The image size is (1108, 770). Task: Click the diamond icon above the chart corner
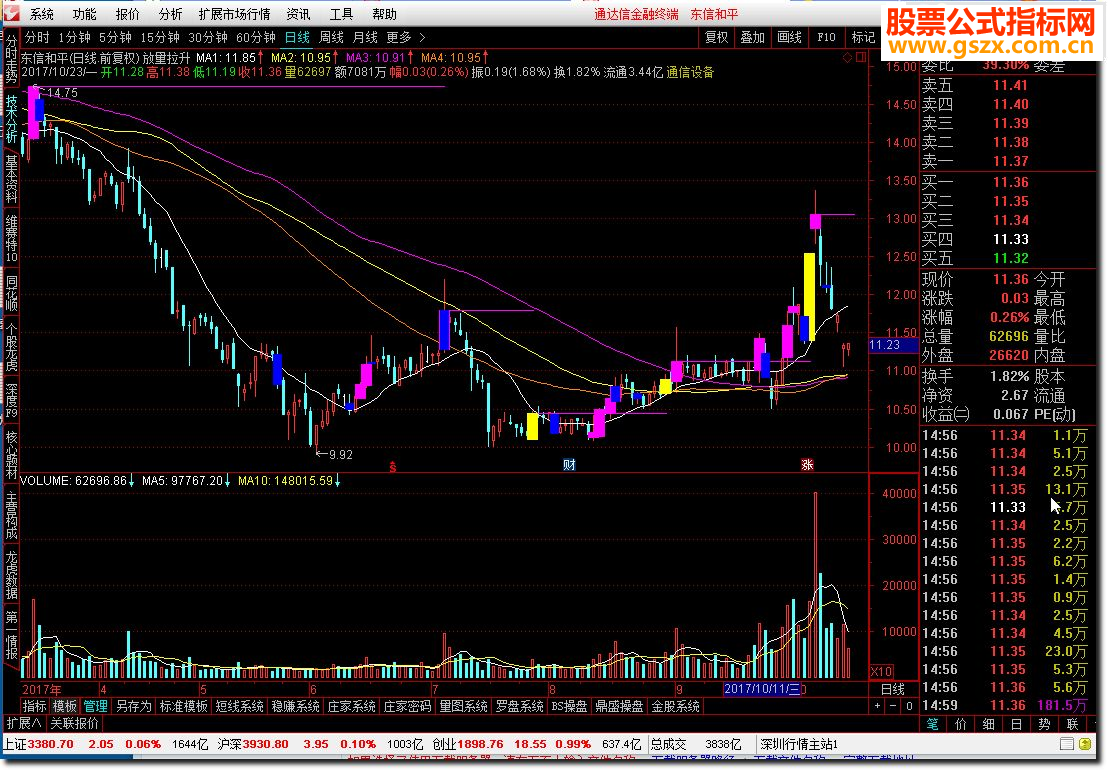pyautogui.click(x=847, y=57)
